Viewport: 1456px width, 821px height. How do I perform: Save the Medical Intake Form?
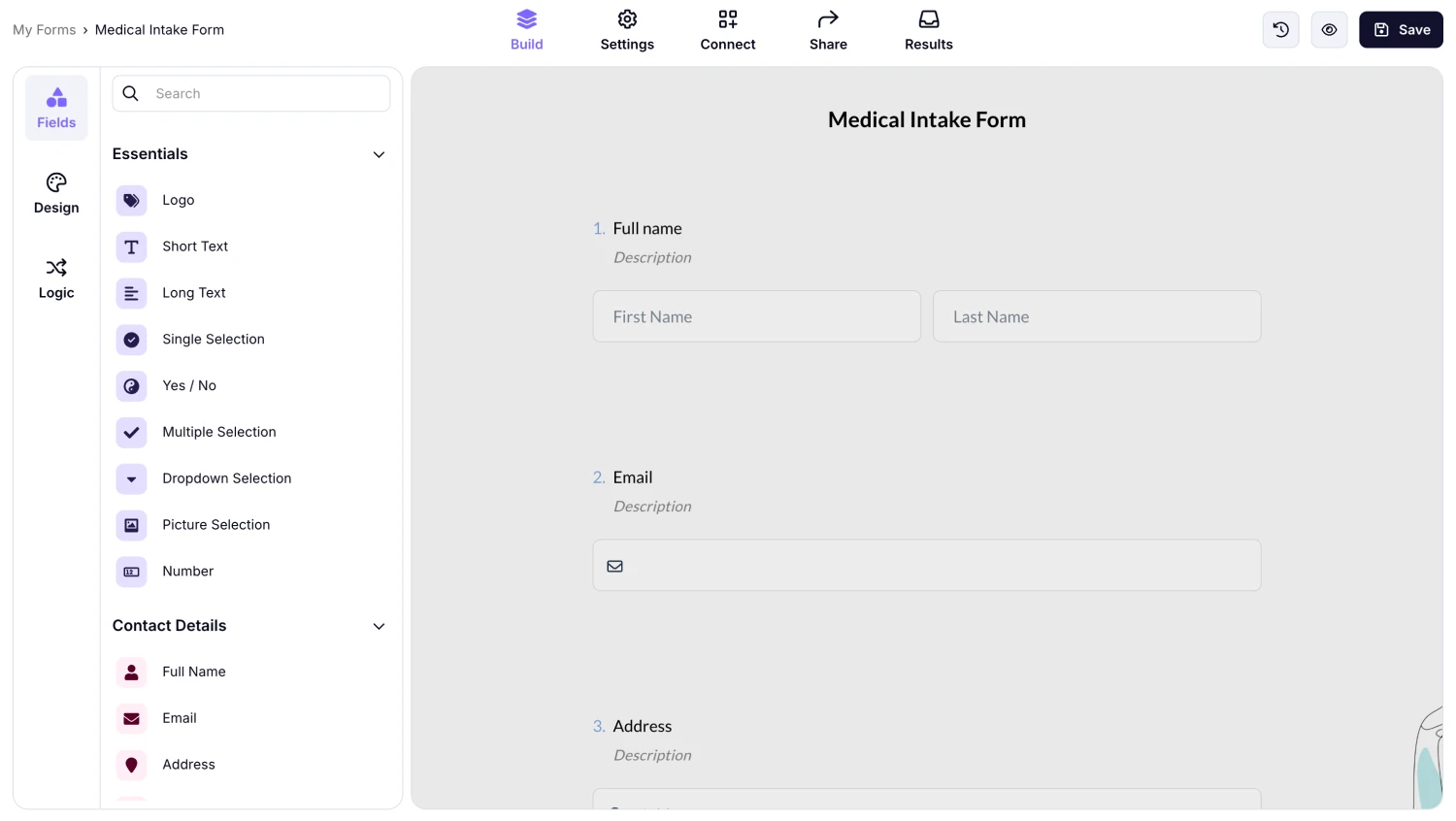click(1401, 29)
